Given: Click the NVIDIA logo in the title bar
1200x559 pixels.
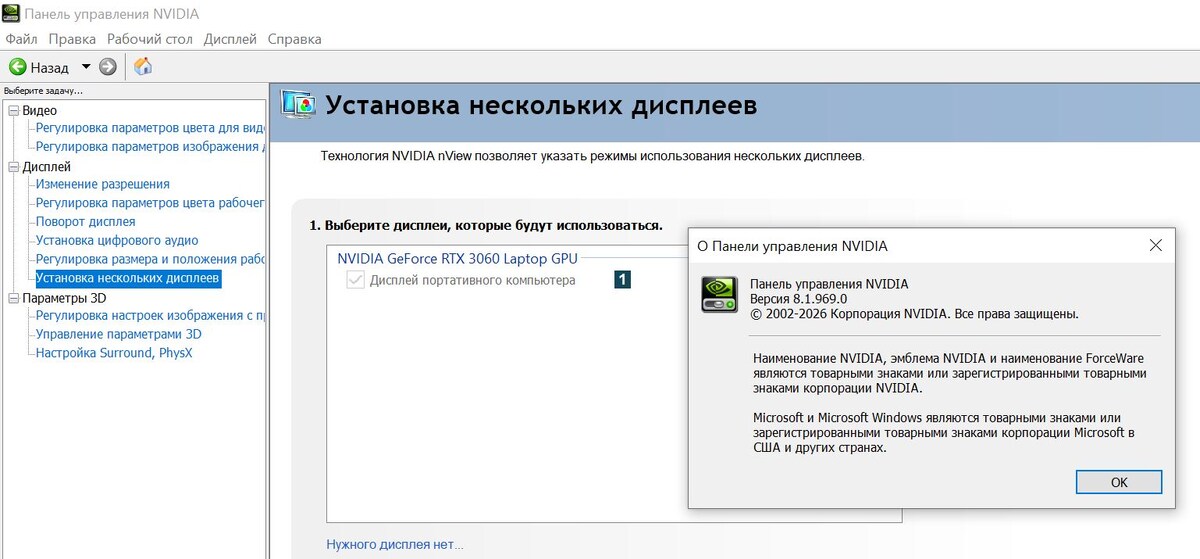Looking at the screenshot, I should coord(13,14).
